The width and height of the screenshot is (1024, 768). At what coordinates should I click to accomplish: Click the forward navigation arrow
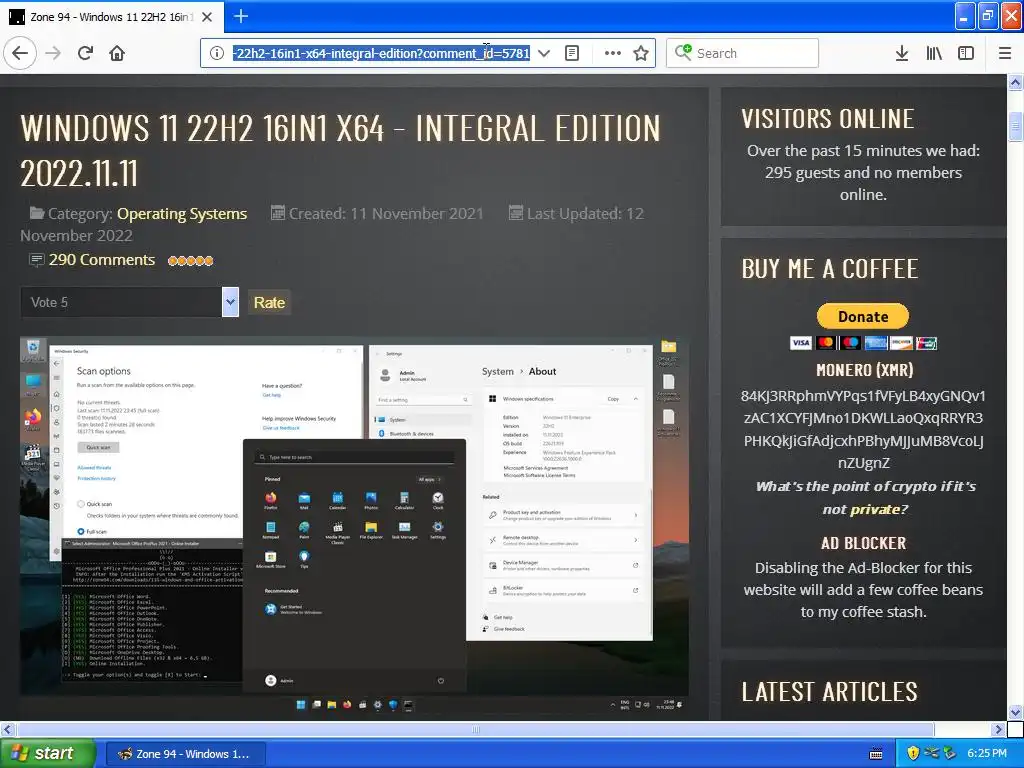coord(53,53)
